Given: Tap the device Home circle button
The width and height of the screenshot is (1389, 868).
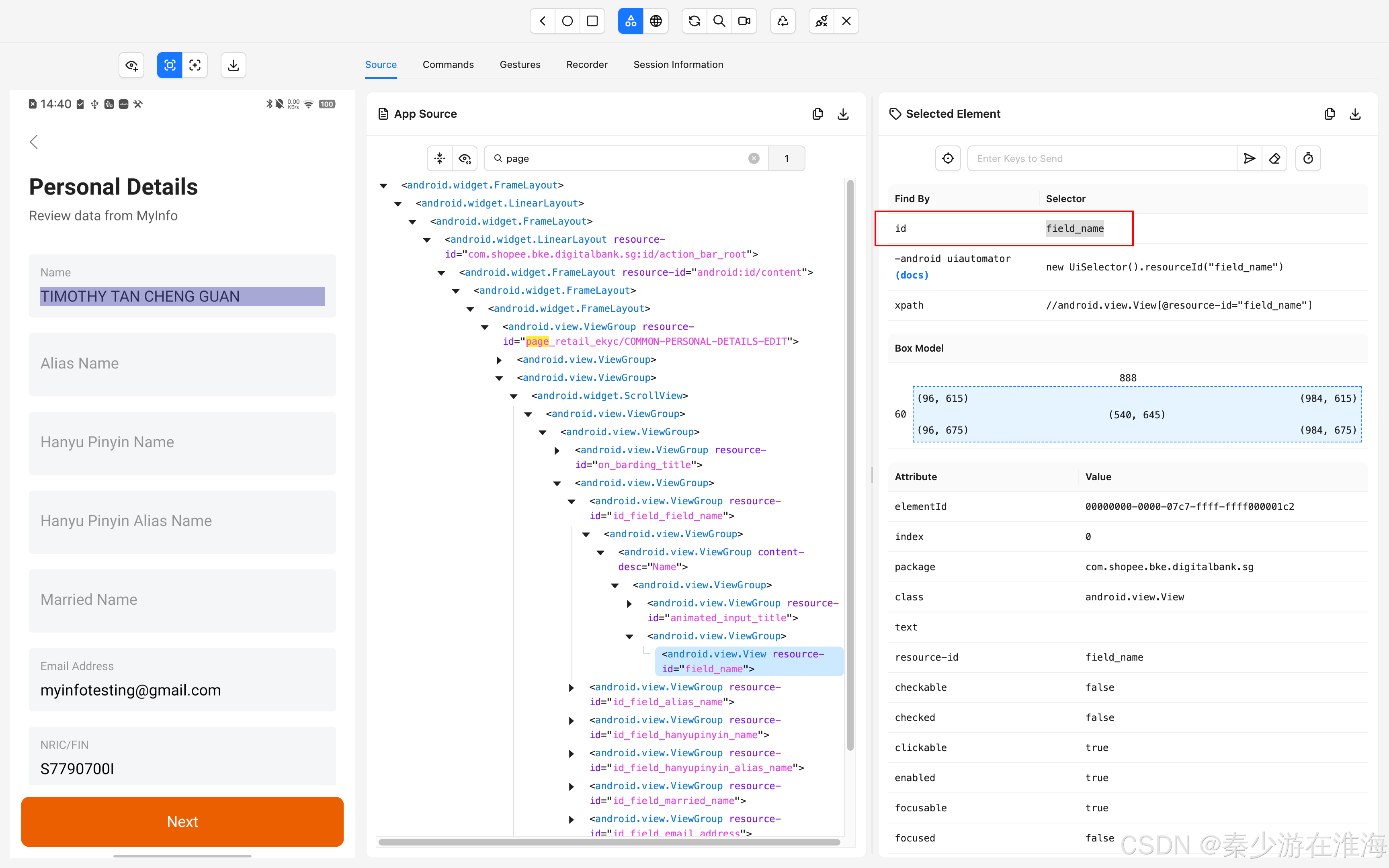Looking at the screenshot, I should pos(567,21).
